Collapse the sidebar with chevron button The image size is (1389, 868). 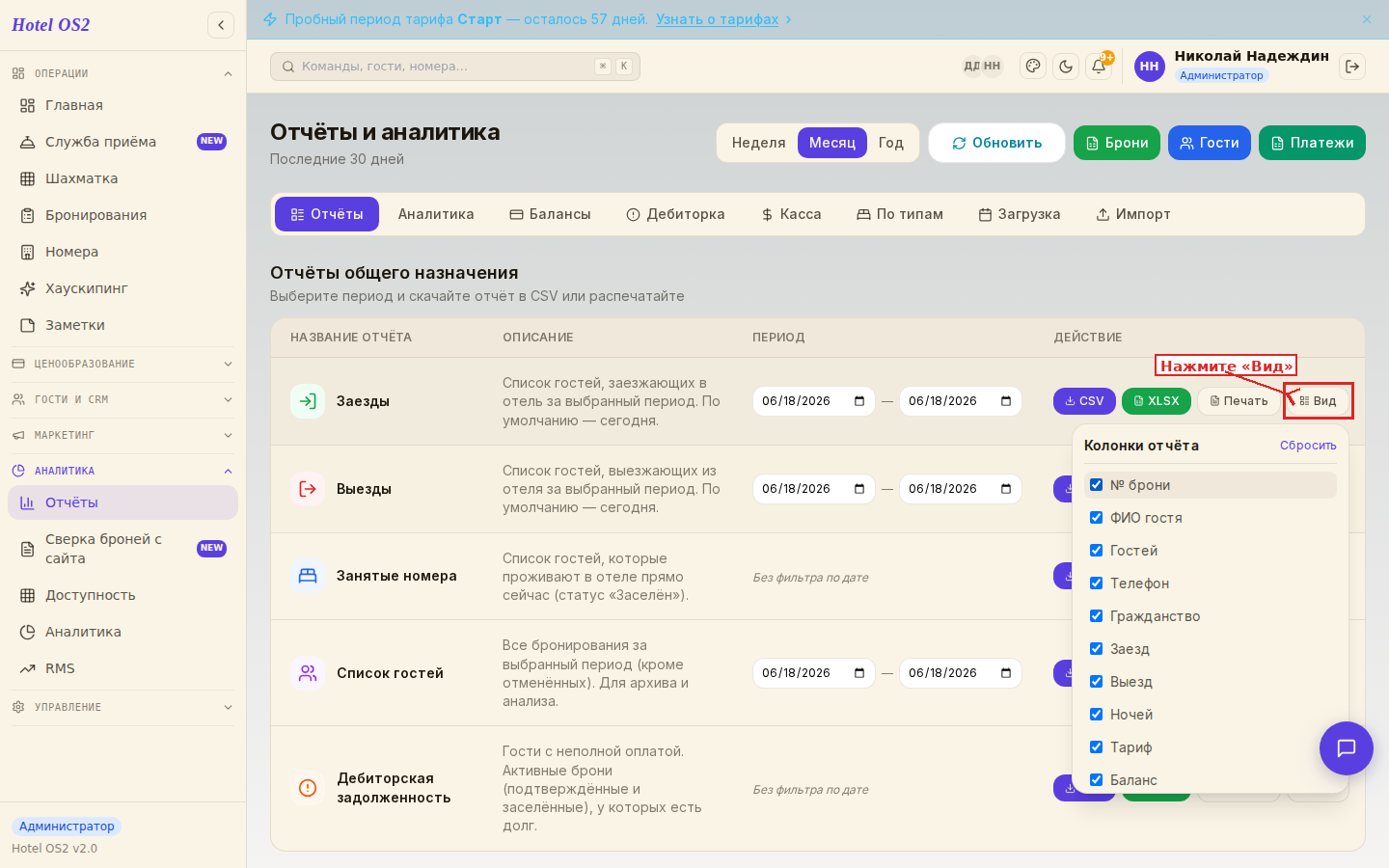point(221,25)
